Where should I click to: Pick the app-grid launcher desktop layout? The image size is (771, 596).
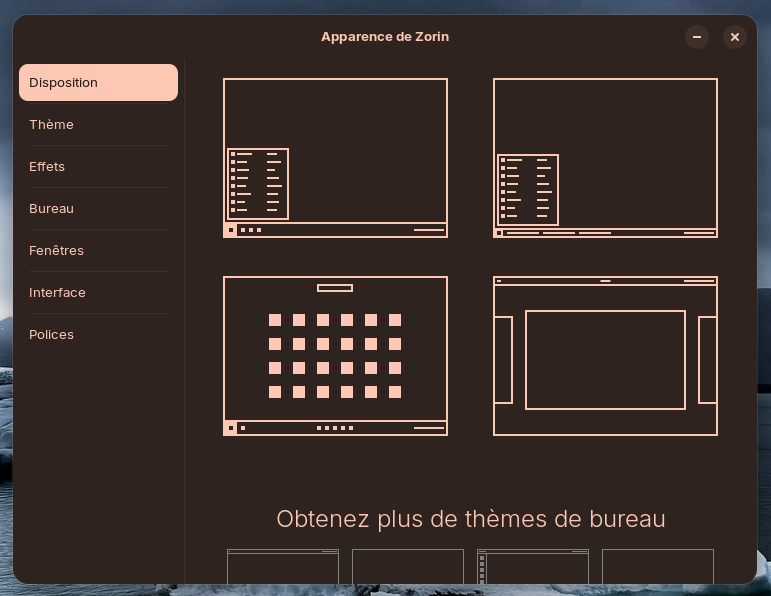[335, 356]
